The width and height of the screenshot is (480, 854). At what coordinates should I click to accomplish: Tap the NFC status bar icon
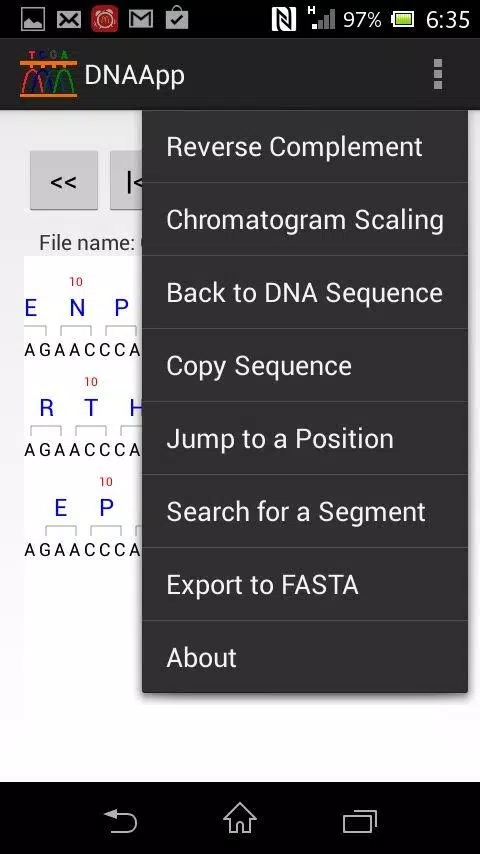tap(284, 19)
